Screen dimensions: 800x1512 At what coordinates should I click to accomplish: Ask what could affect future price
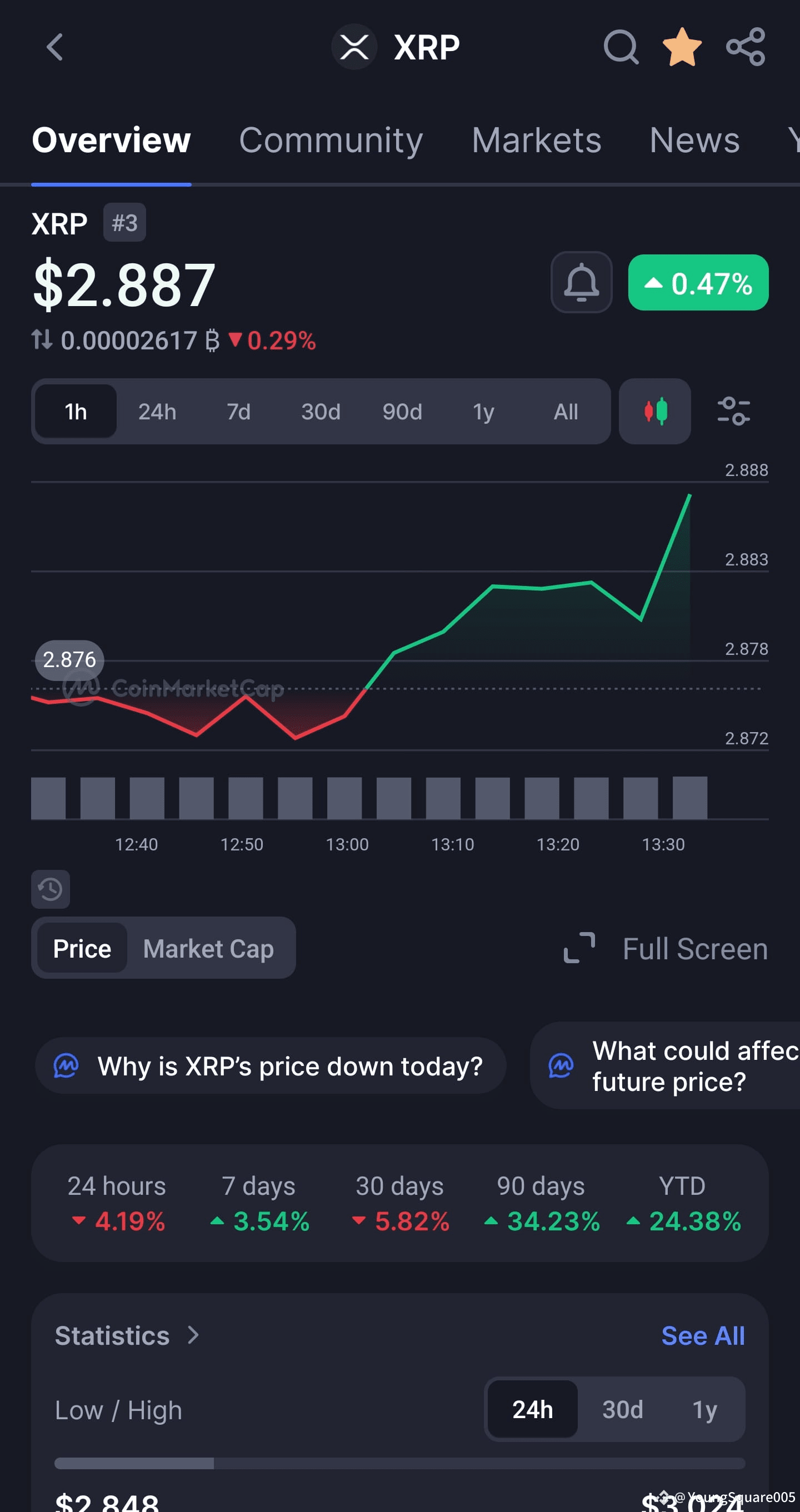click(665, 1066)
